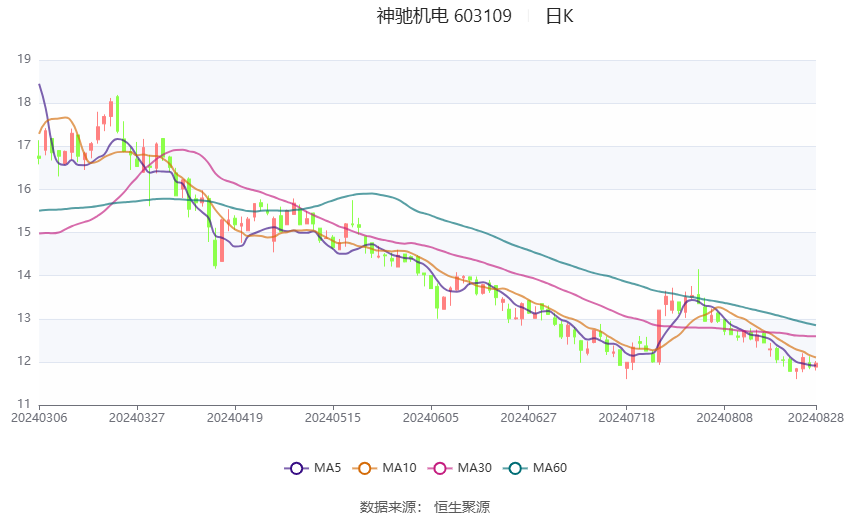
Task: Click the 20240306 date axis label
Action: (39, 418)
